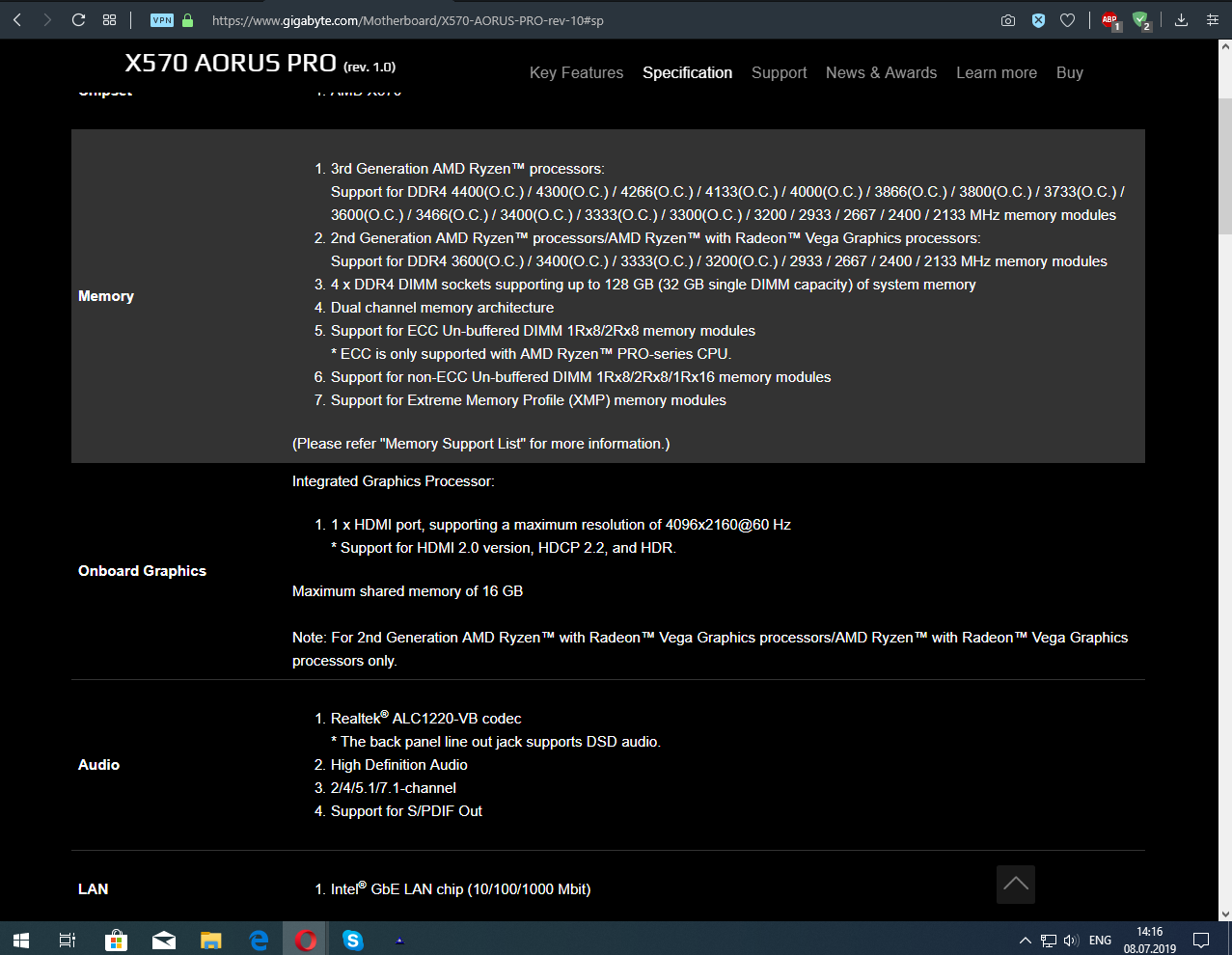Open Skype from the taskbar
Viewport: 1232px width, 955px height.
353,940
